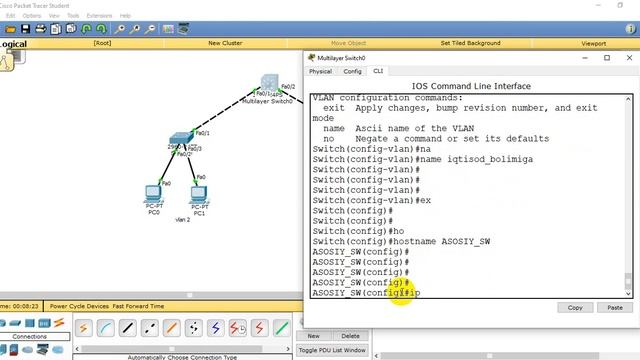The image size is (640, 360).
Task: Zoom out of the workspace
Action: (x=150, y=29)
